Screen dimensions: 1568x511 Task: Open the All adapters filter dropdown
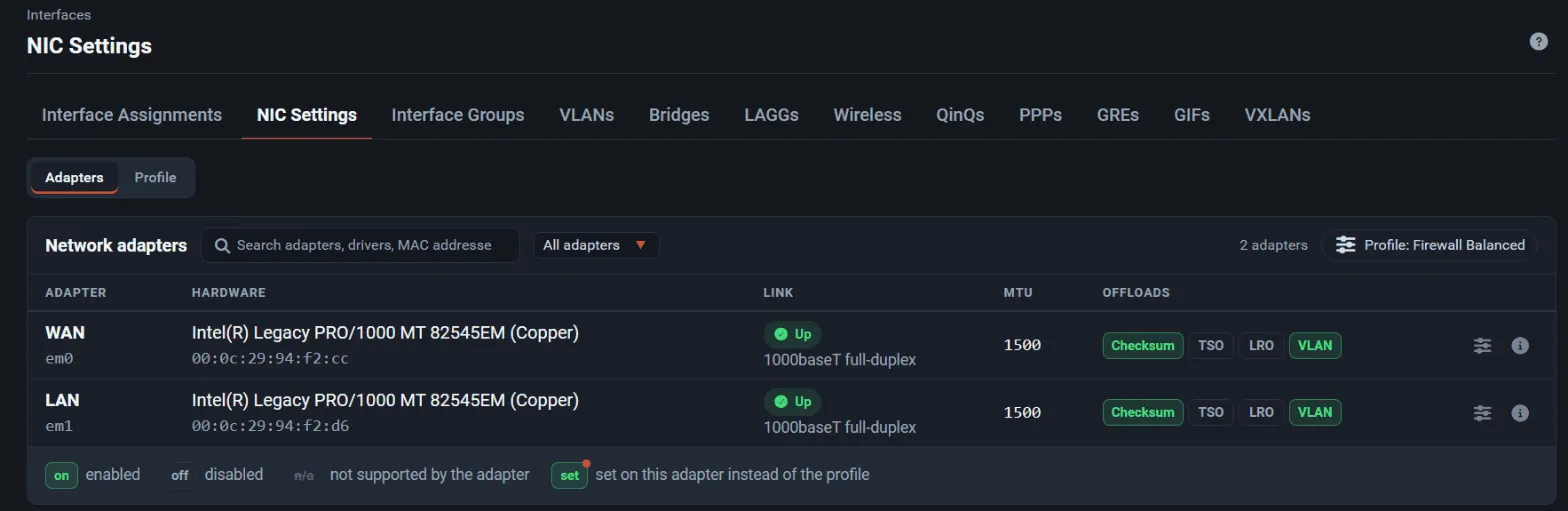596,245
